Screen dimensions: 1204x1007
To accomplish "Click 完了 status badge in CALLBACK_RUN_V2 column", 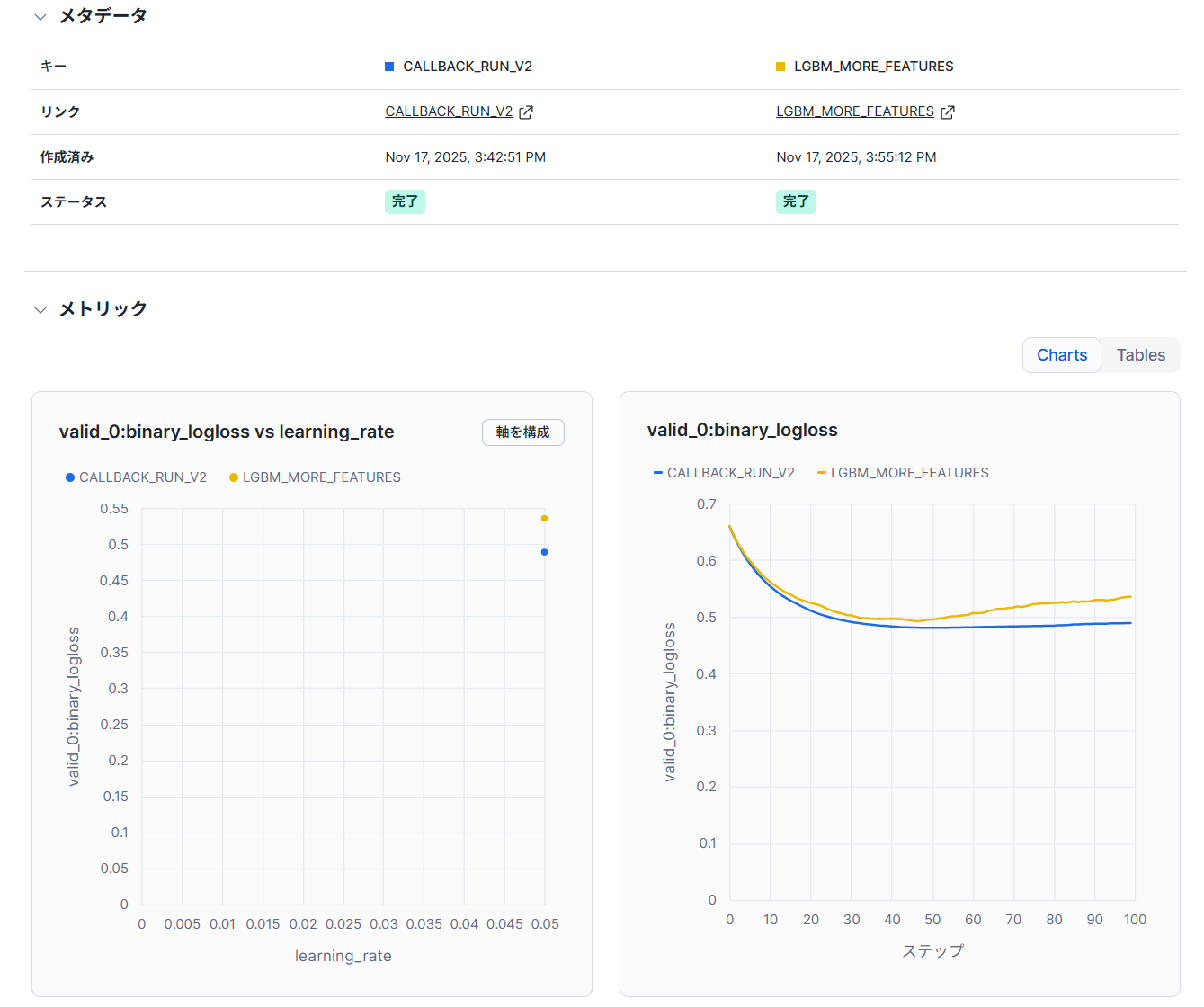I will pyautogui.click(x=405, y=201).
